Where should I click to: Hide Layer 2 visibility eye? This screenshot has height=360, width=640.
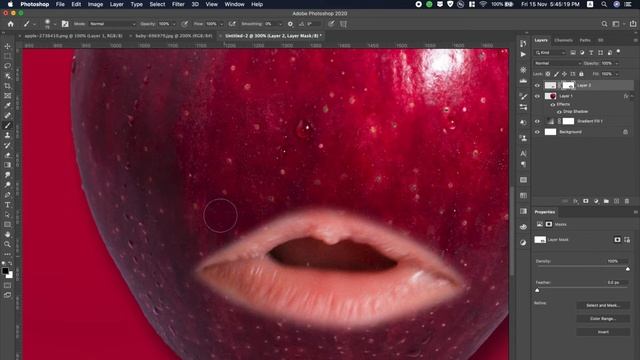(x=537, y=86)
